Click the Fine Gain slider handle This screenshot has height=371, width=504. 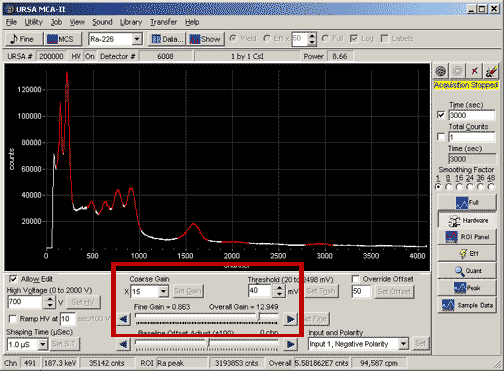(x=258, y=317)
